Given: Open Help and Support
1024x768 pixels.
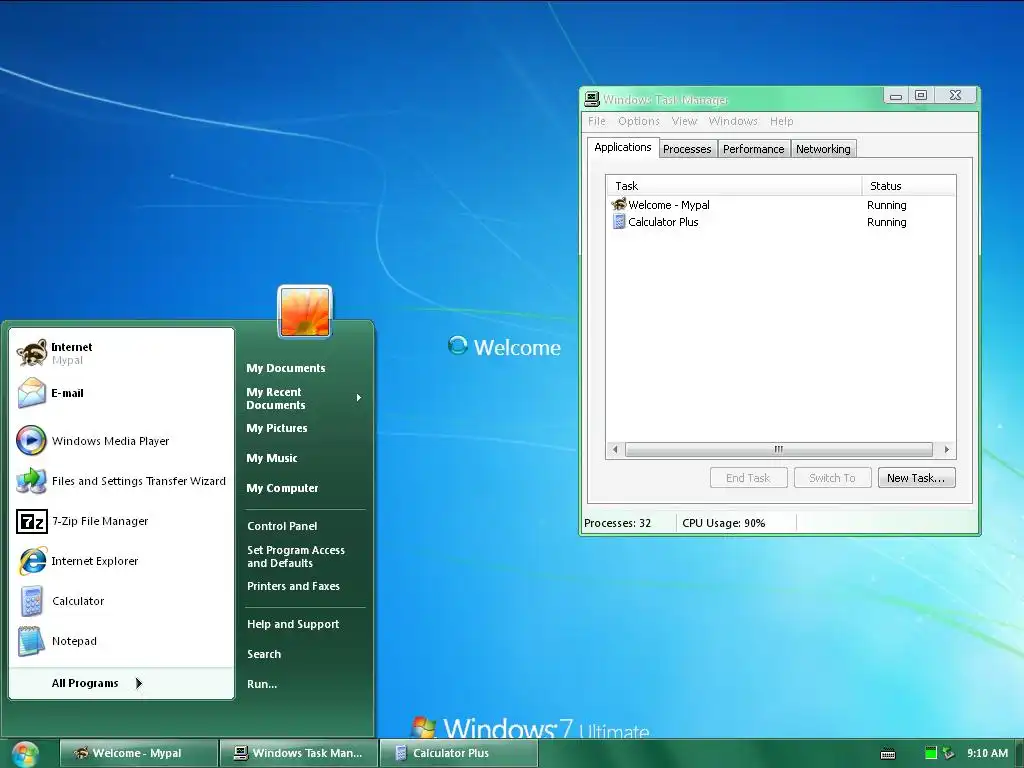Looking at the screenshot, I should (x=293, y=624).
